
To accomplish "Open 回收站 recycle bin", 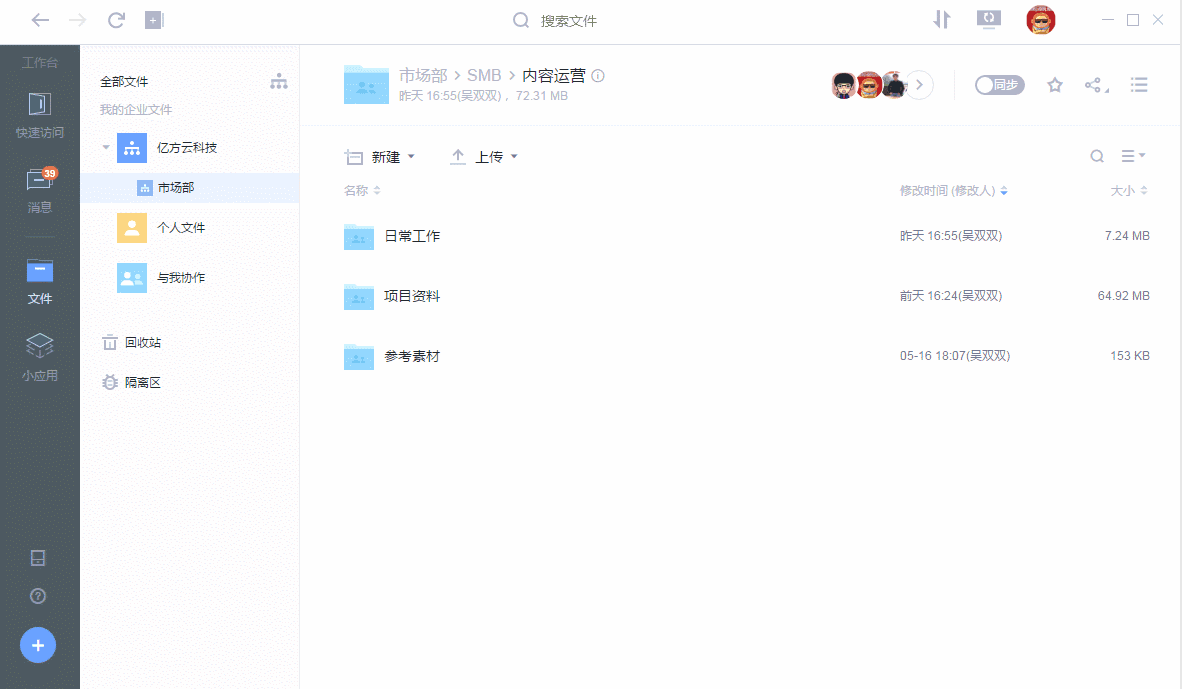I will pos(139,342).
